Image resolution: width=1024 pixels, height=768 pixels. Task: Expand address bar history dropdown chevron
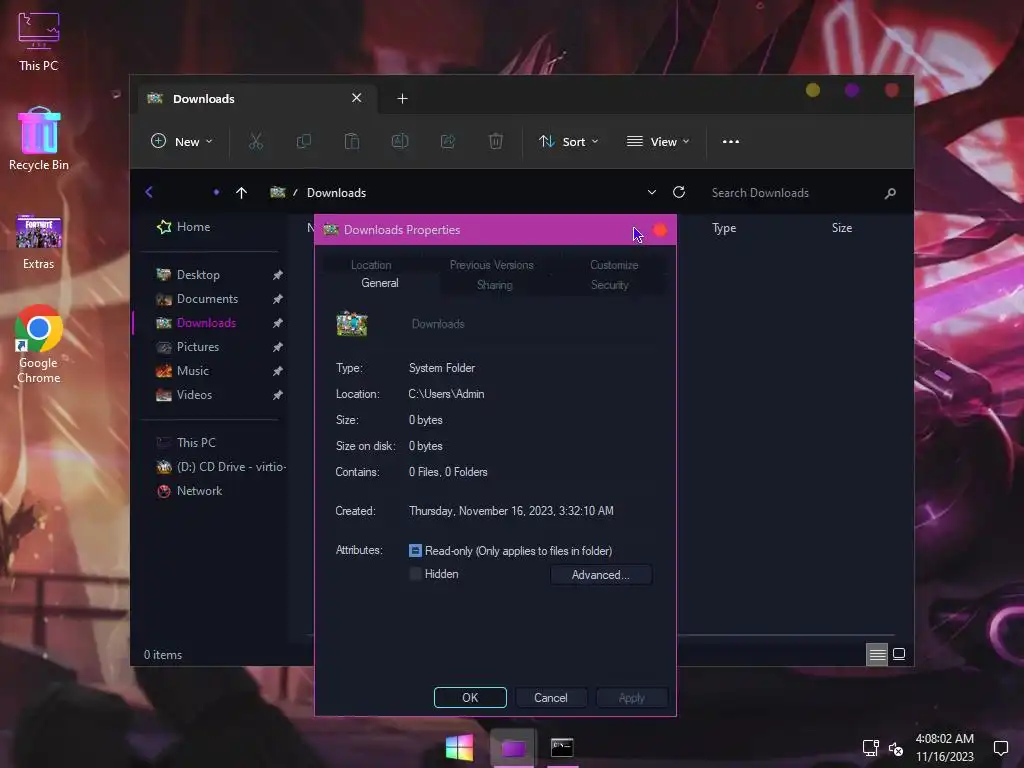click(651, 192)
